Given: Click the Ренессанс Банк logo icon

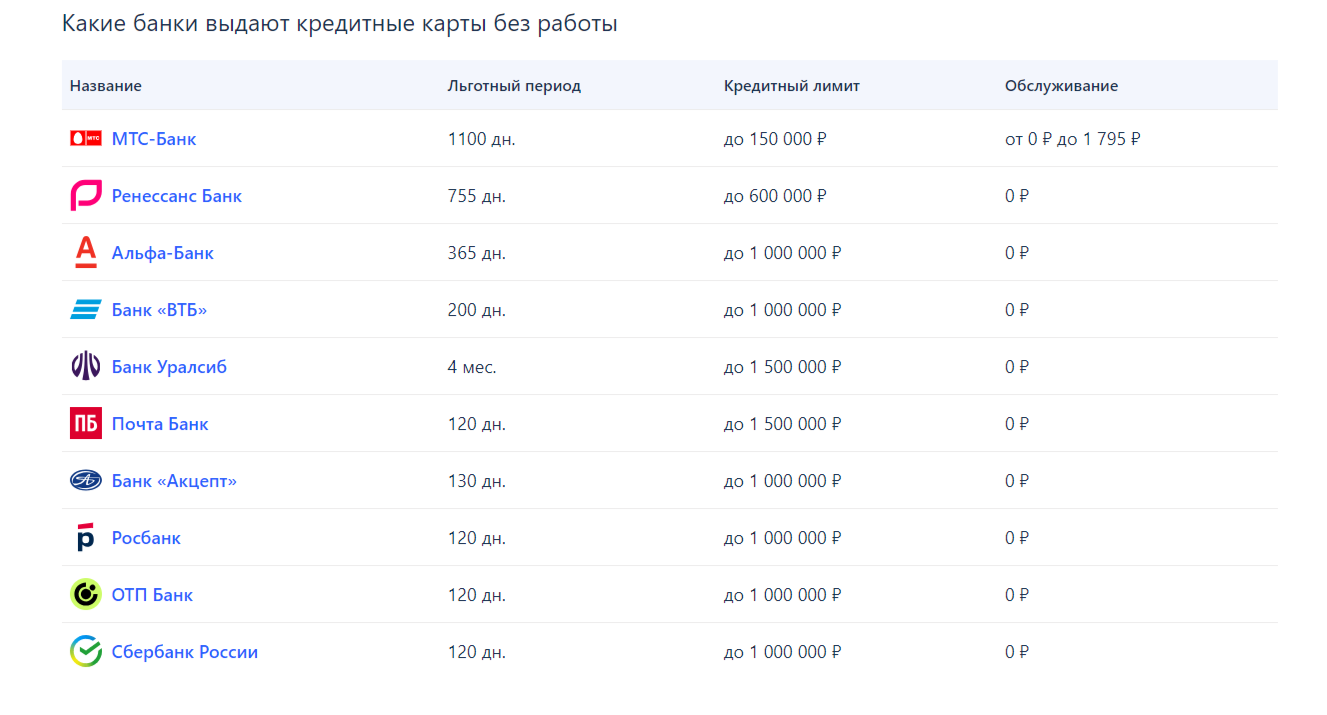Looking at the screenshot, I should click(86, 196).
